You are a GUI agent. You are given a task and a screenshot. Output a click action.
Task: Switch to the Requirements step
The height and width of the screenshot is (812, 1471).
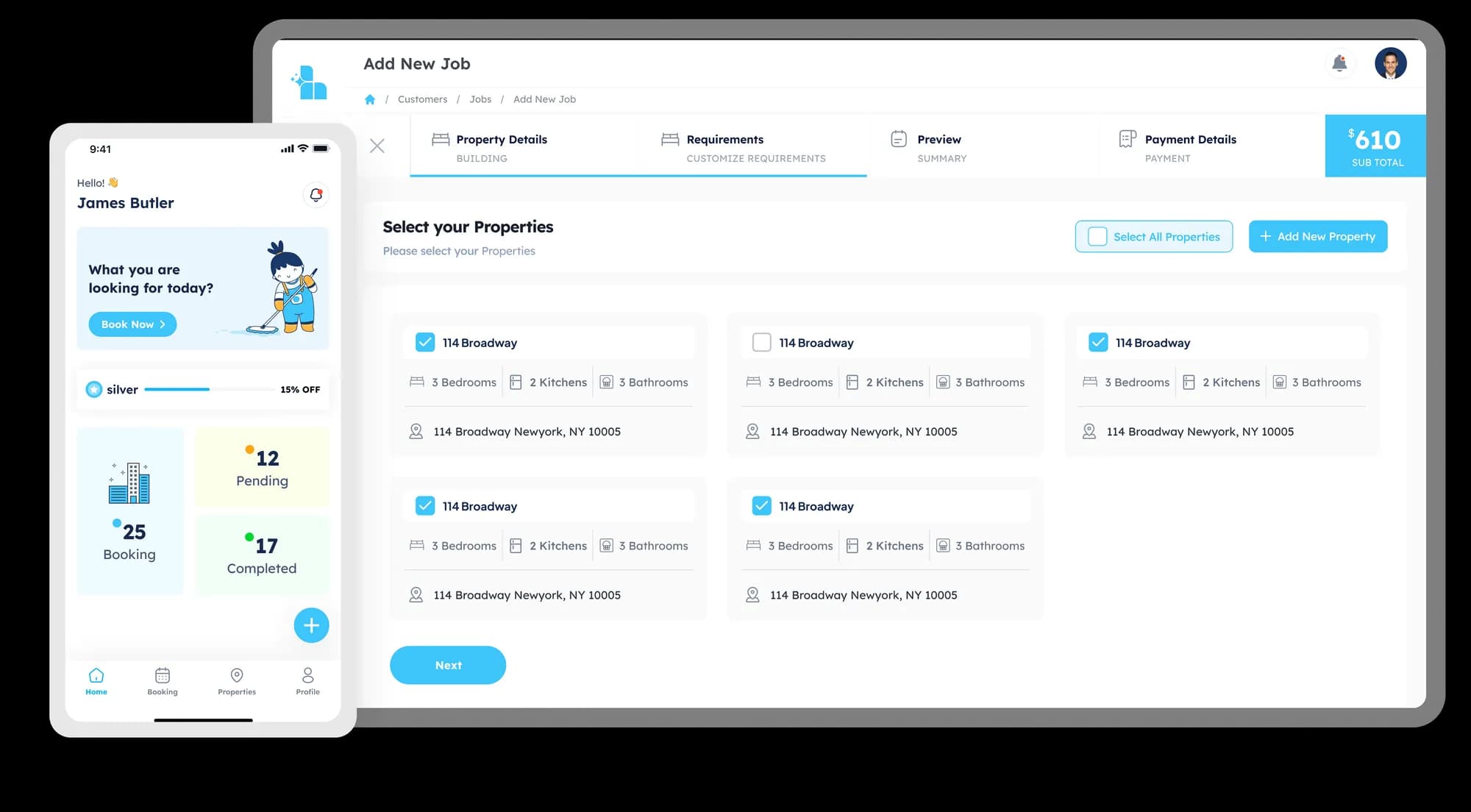[724, 139]
